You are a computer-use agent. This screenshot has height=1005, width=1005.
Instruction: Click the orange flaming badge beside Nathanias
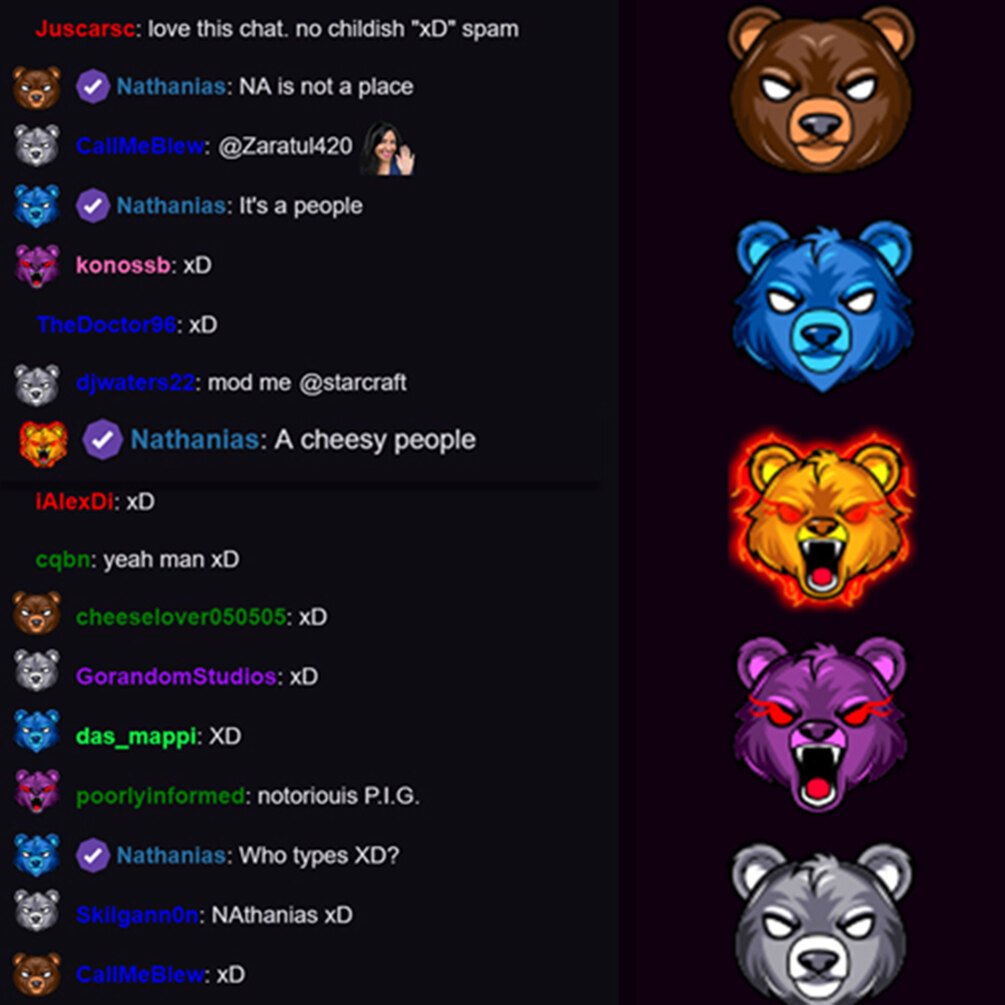[43, 444]
